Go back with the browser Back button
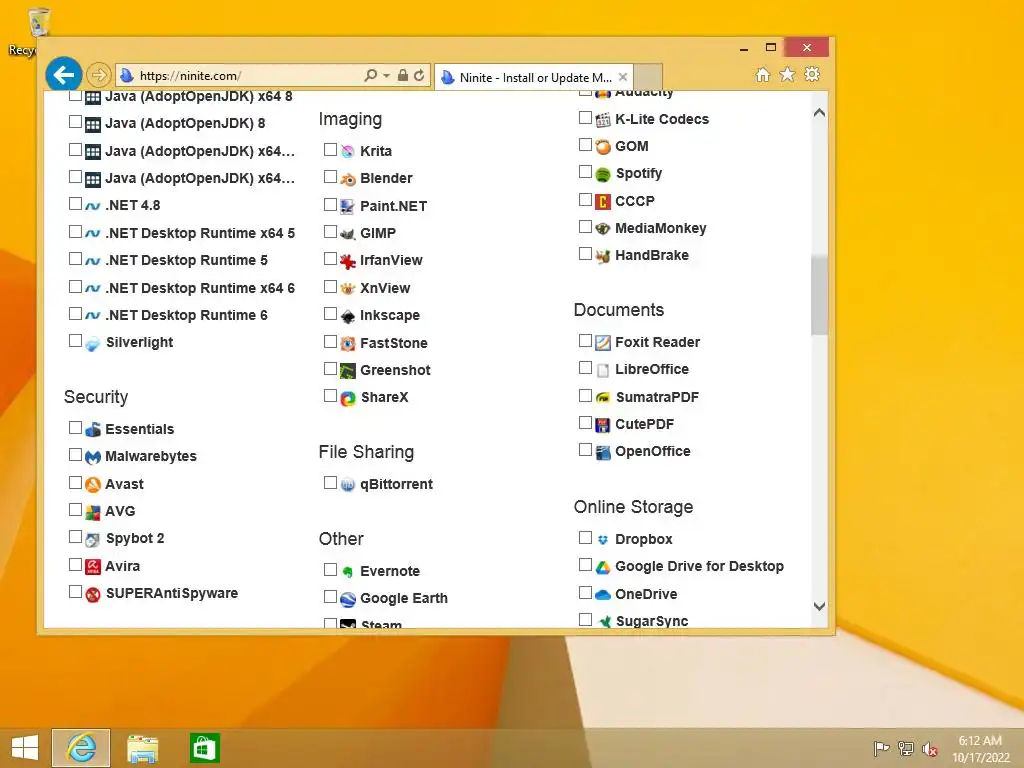This screenshot has height=768, width=1024. pyautogui.click(x=63, y=75)
